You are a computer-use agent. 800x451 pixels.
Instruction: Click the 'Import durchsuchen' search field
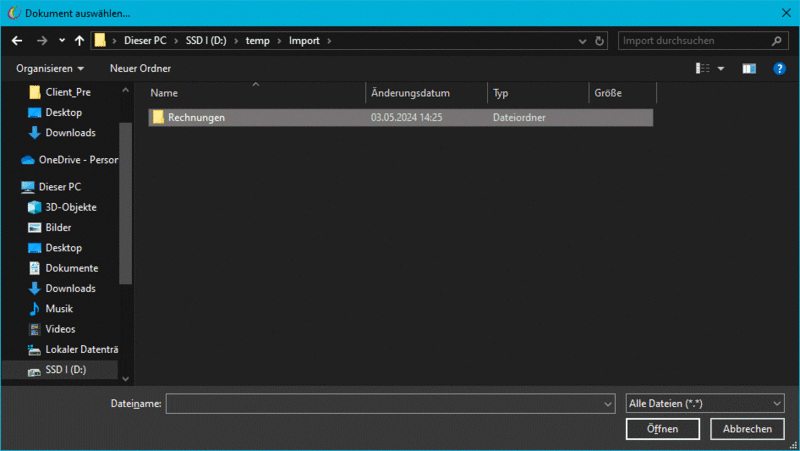703,40
